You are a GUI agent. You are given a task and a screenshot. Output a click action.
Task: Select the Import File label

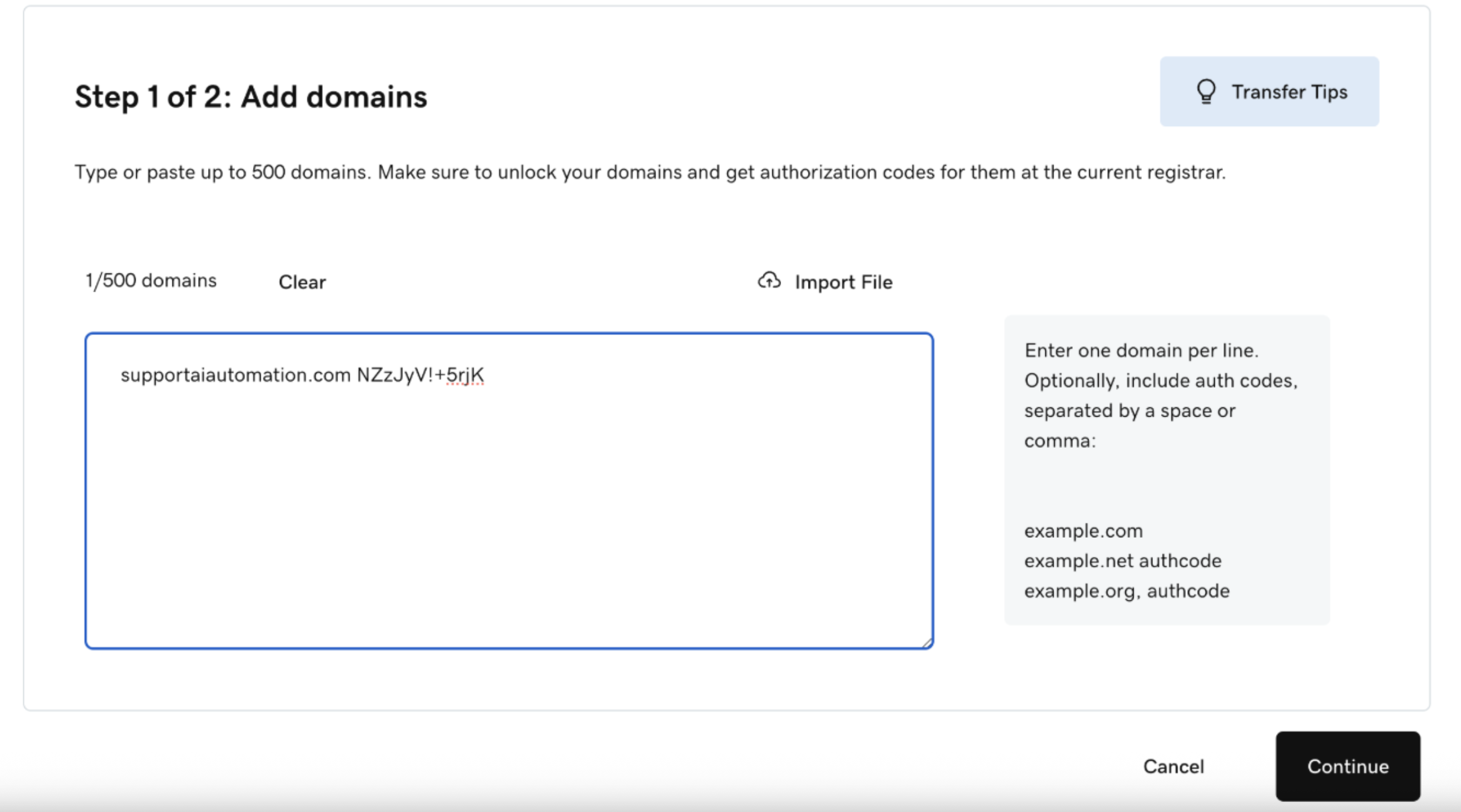(x=843, y=282)
